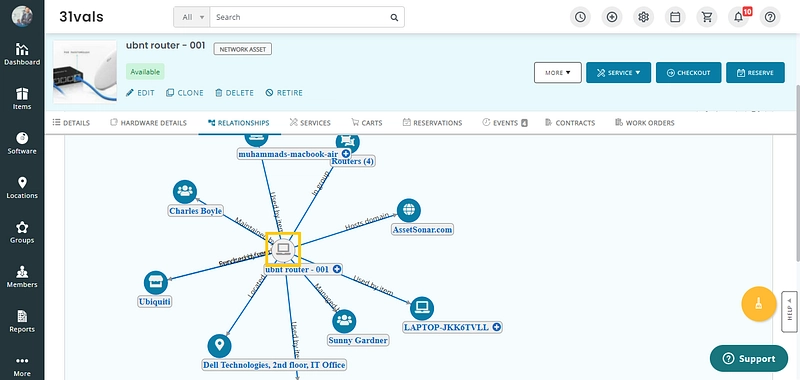The image size is (800, 380).
Task: Show More sidebar options
Action: (22, 366)
